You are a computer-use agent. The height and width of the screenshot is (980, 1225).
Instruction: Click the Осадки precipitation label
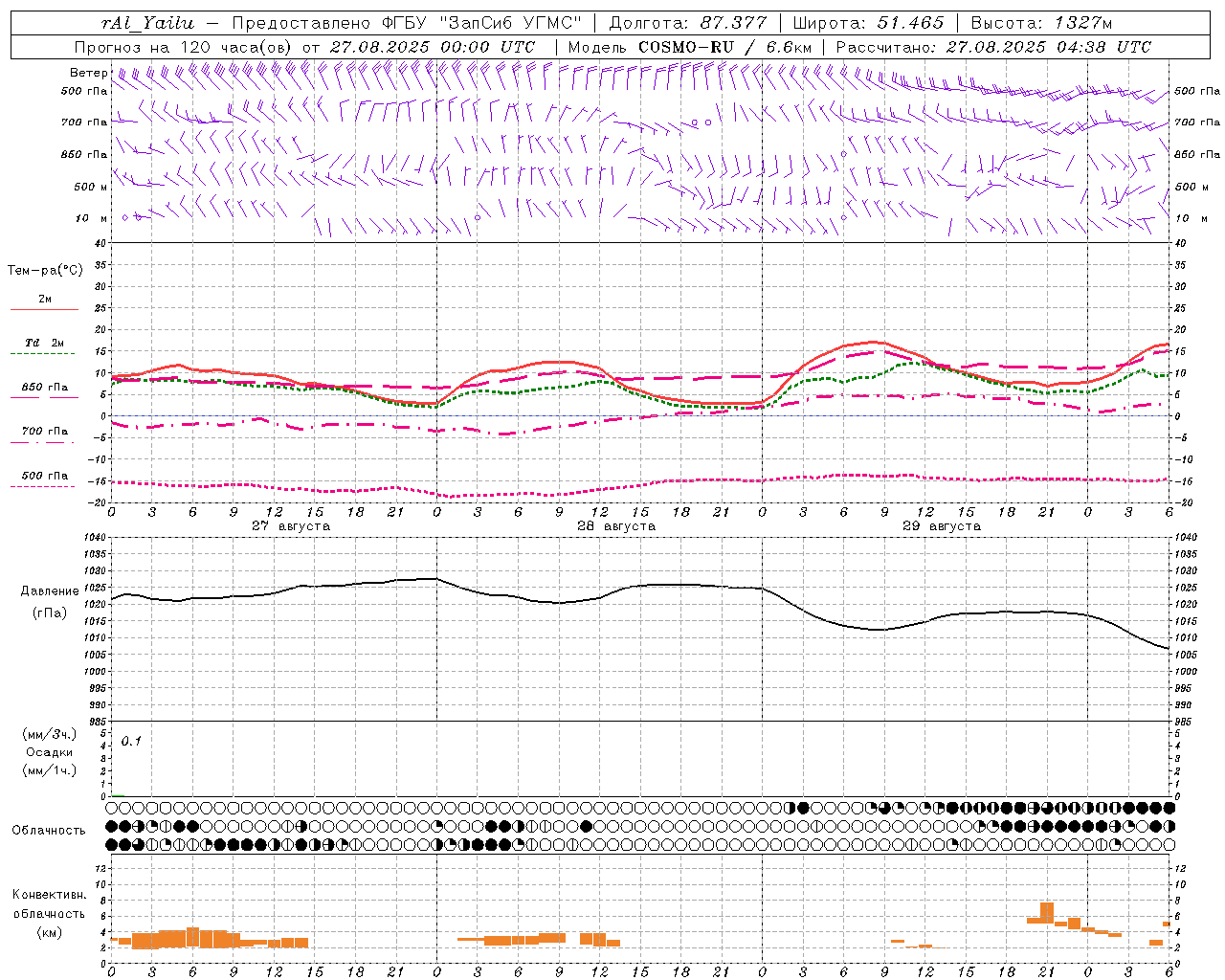click(50, 752)
